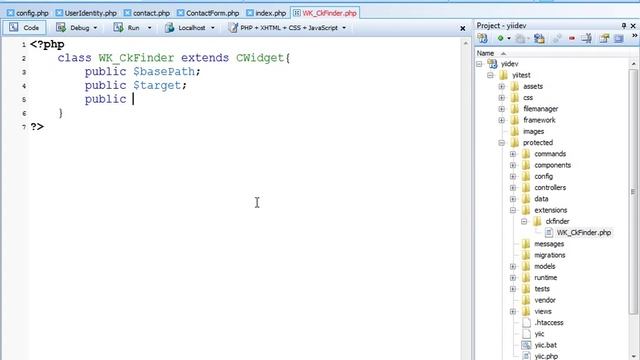Open the document type dropdown arrow
The width and height of the screenshot is (640, 360).
coord(344,28)
